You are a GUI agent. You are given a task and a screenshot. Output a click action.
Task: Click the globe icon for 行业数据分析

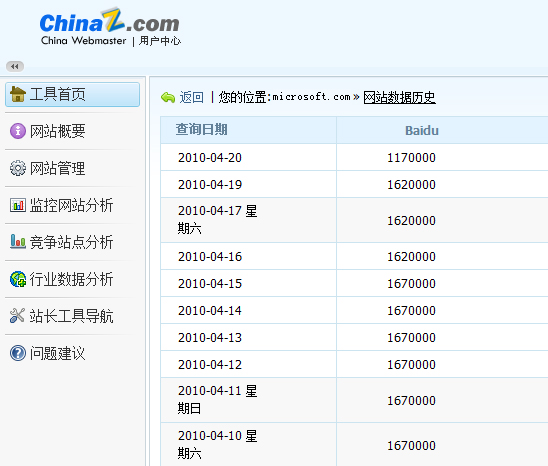pos(18,279)
